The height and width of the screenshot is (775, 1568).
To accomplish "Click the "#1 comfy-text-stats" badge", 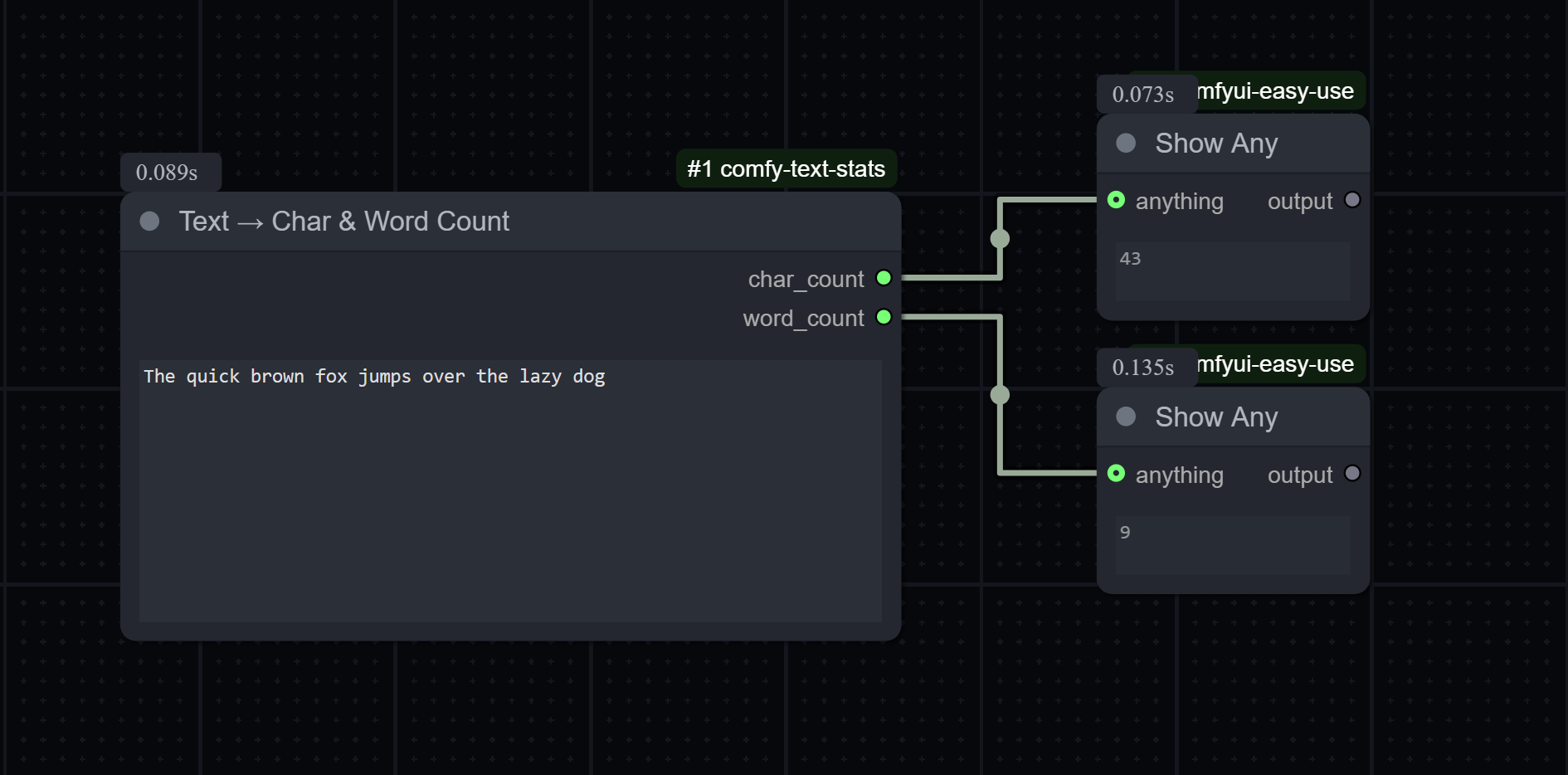I will 786,168.
